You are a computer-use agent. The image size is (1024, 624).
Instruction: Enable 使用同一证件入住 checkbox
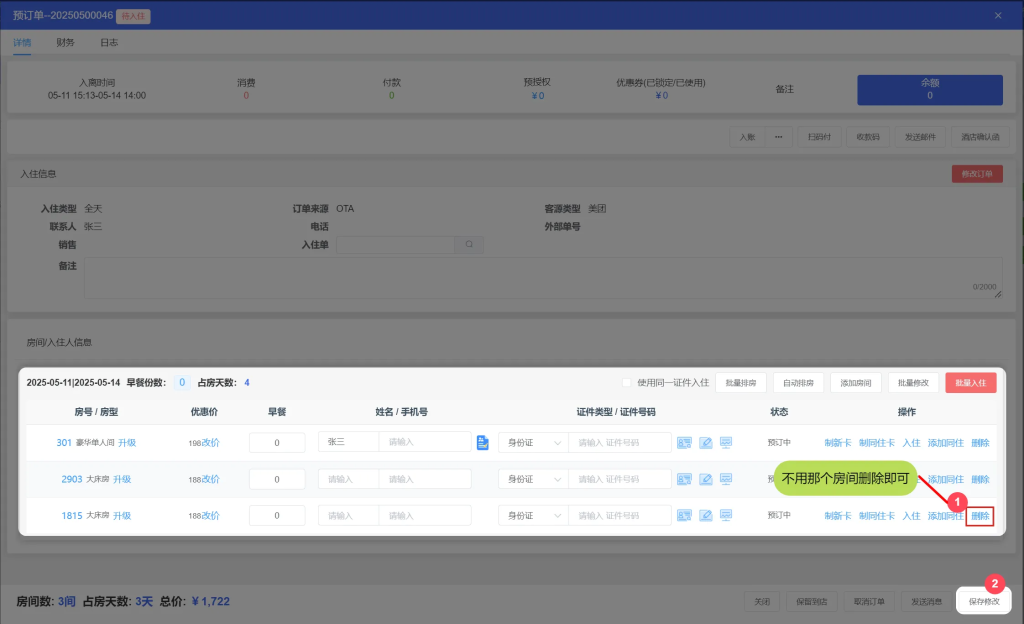coord(627,382)
